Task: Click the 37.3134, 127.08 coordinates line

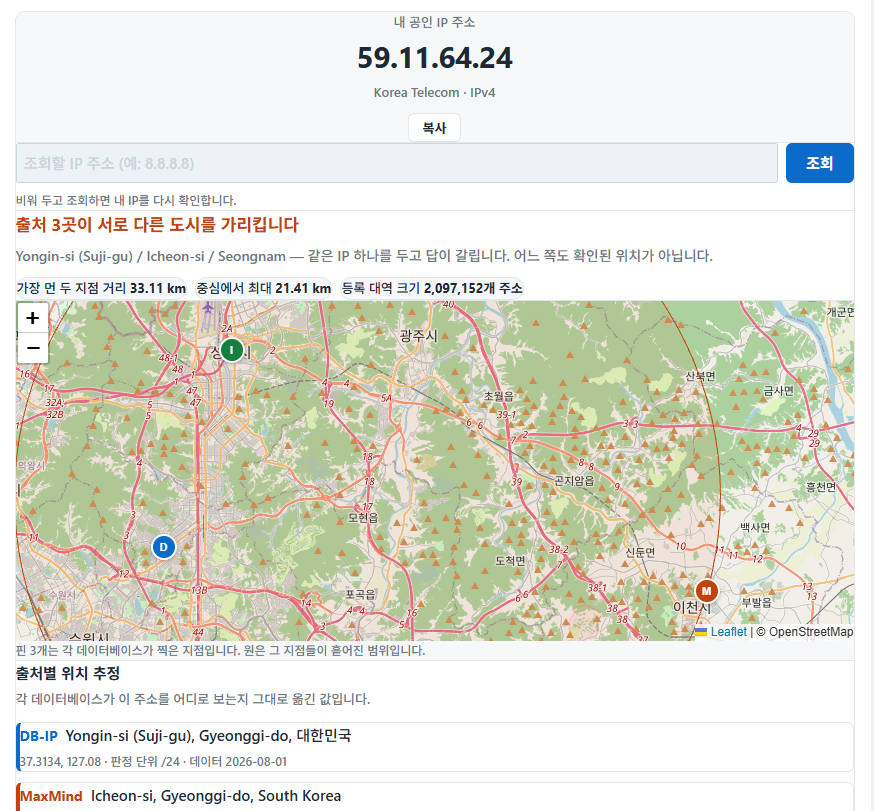Action: (153, 761)
